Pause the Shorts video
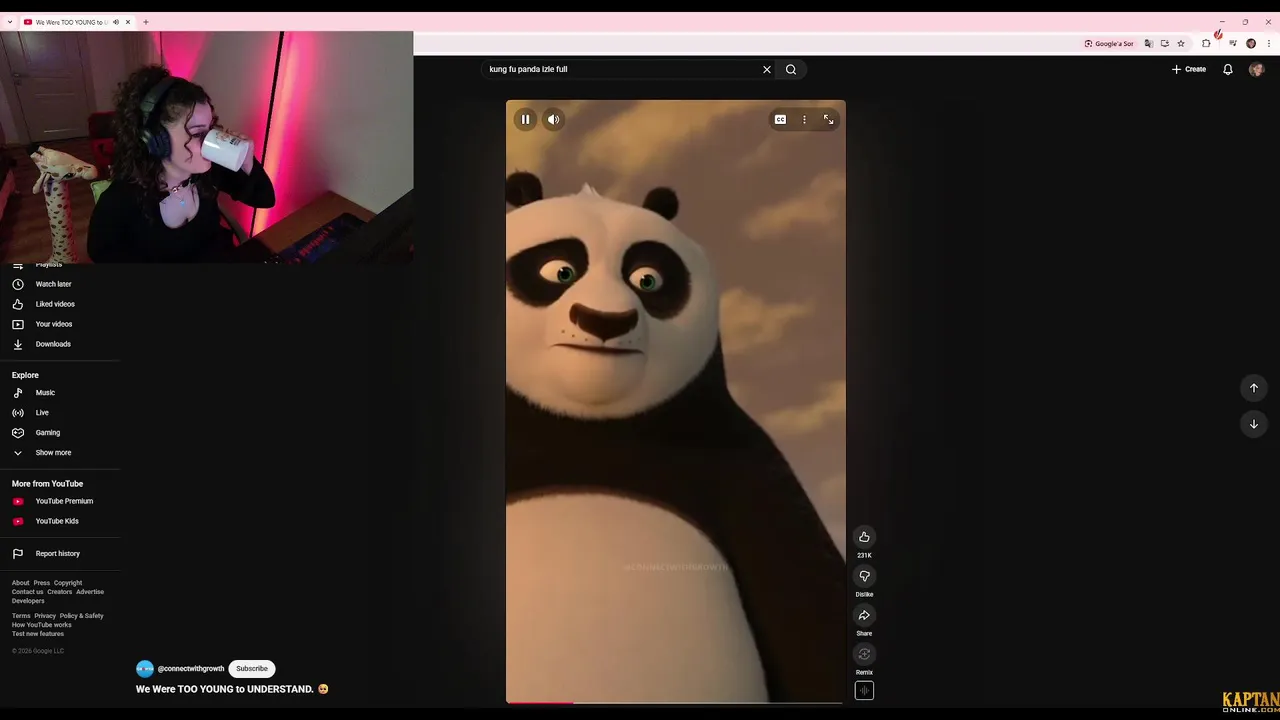Screen dimensions: 1280x720 (x=525, y=119)
